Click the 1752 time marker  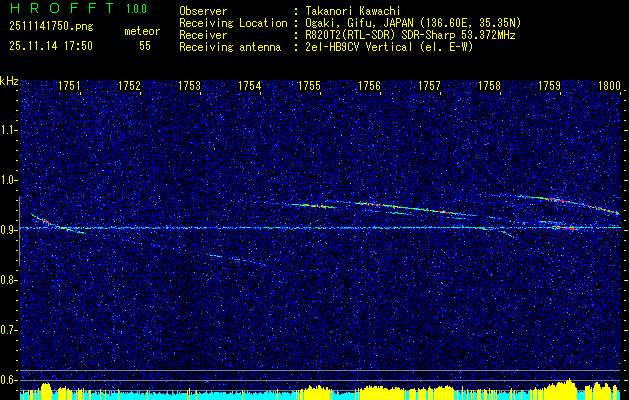130,86
